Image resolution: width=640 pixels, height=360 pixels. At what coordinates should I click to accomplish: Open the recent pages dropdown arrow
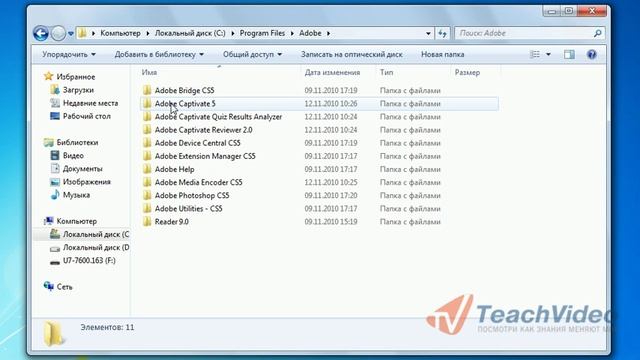pos(71,33)
